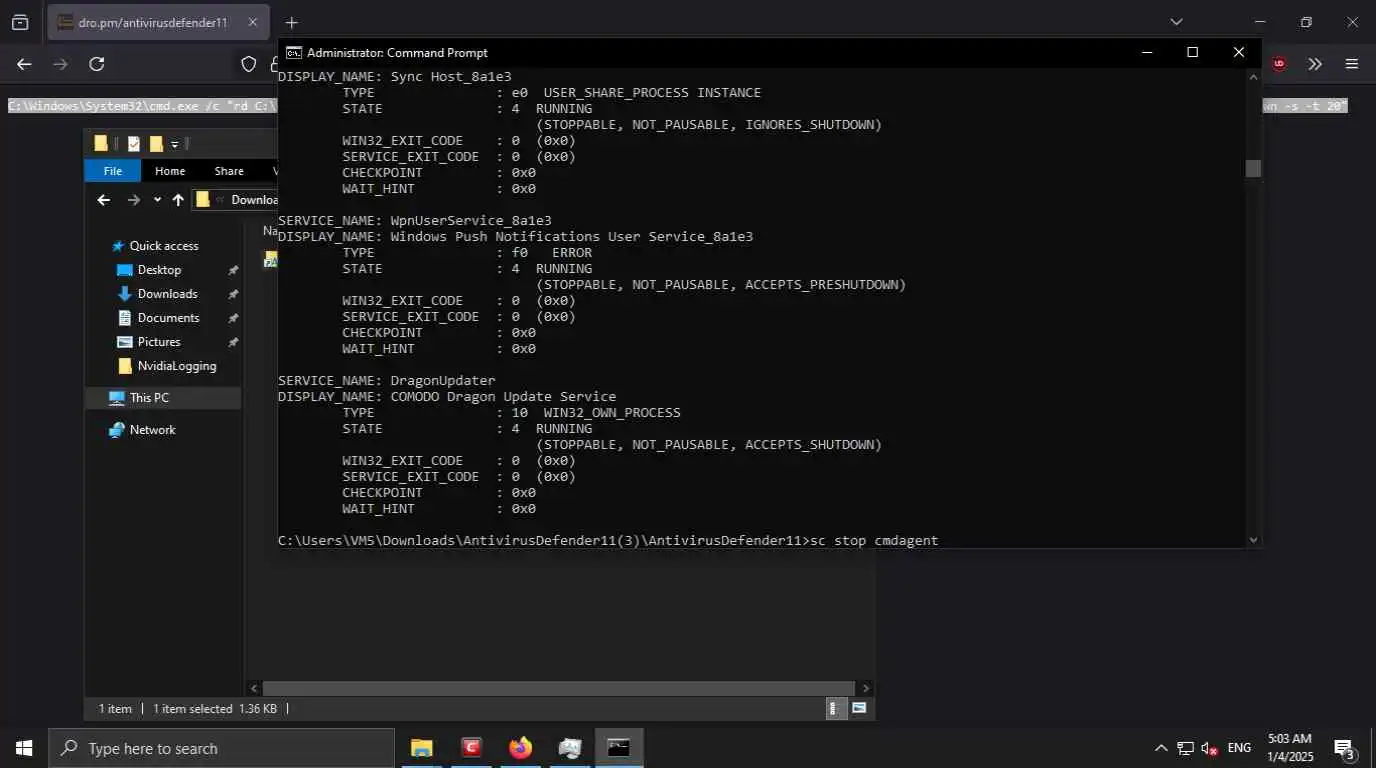This screenshot has width=1376, height=768.
Task: Click the Command Prompt scrollbar thumb
Action: coord(1254,169)
